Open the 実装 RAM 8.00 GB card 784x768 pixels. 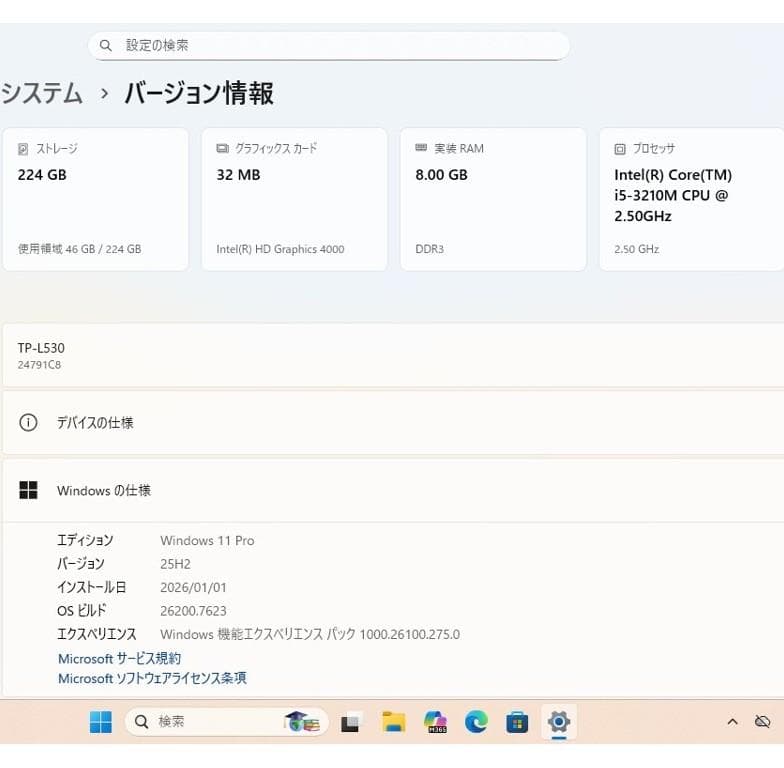pyautogui.click(x=493, y=199)
